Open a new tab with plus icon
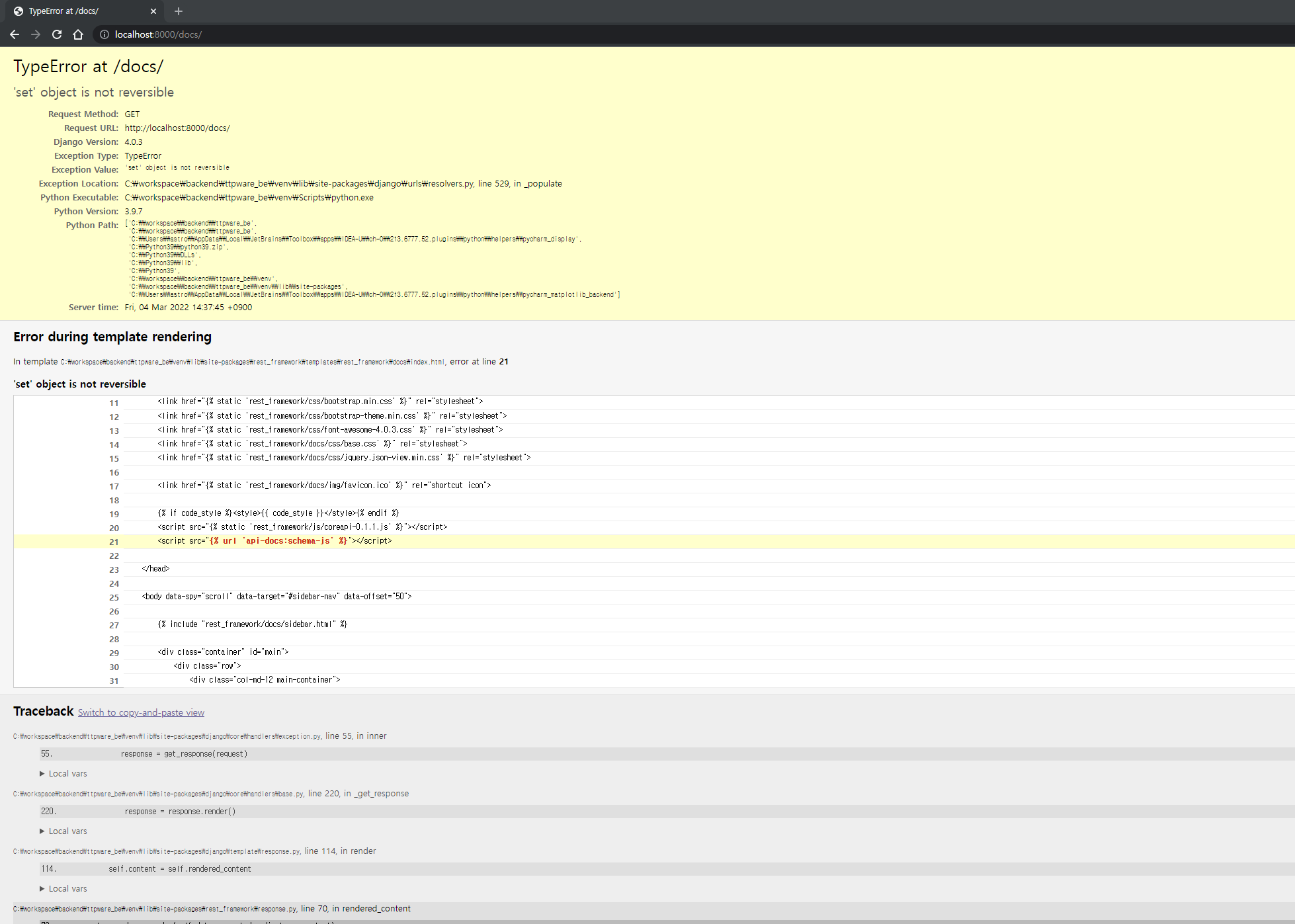 click(x=179, y=11)
